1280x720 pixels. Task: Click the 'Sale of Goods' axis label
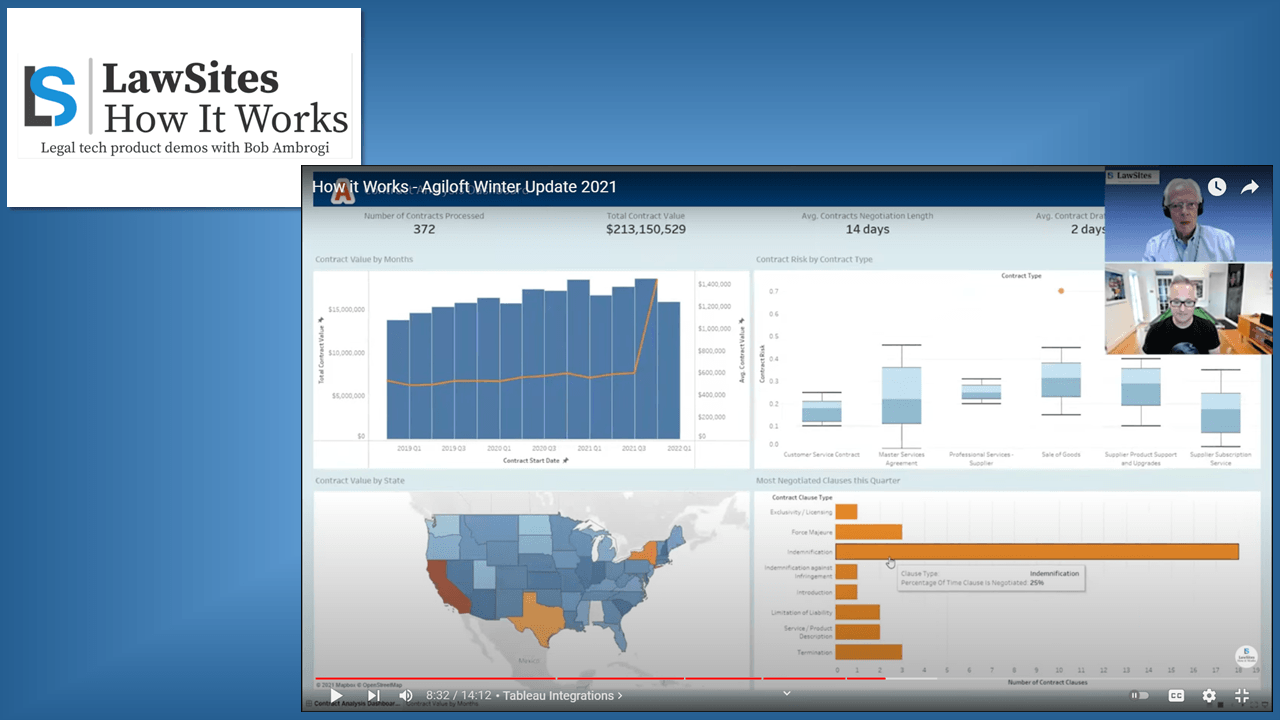(x=1060, y=455)
